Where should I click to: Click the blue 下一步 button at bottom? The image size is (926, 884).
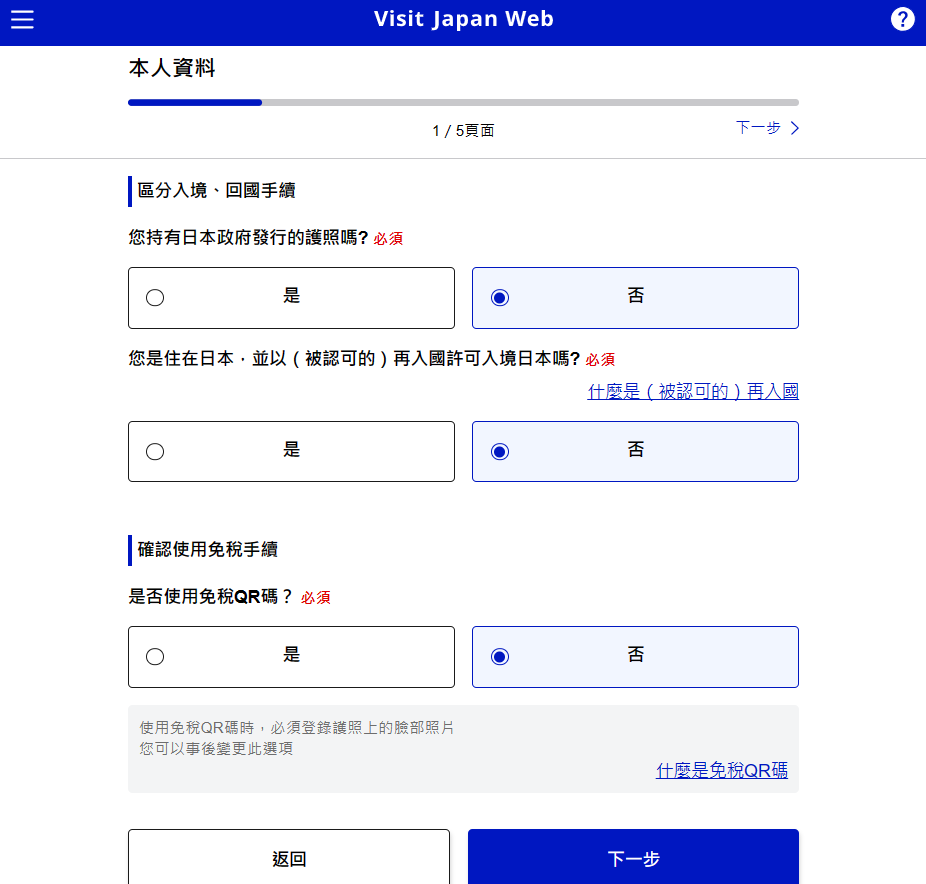point(633,857)
